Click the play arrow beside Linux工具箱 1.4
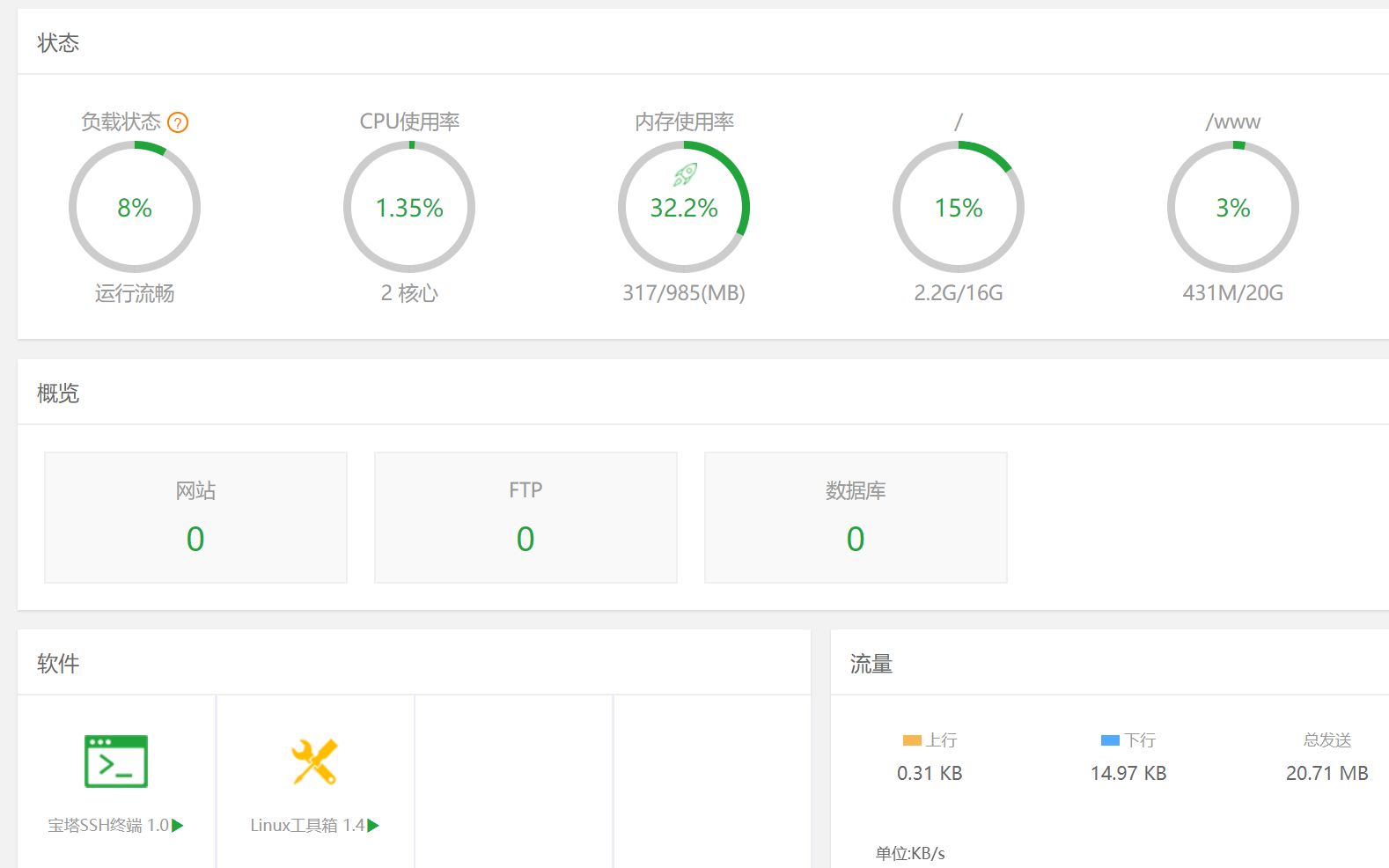The height and width of the screenshot is (868, 1389). [x=373, y=826]
